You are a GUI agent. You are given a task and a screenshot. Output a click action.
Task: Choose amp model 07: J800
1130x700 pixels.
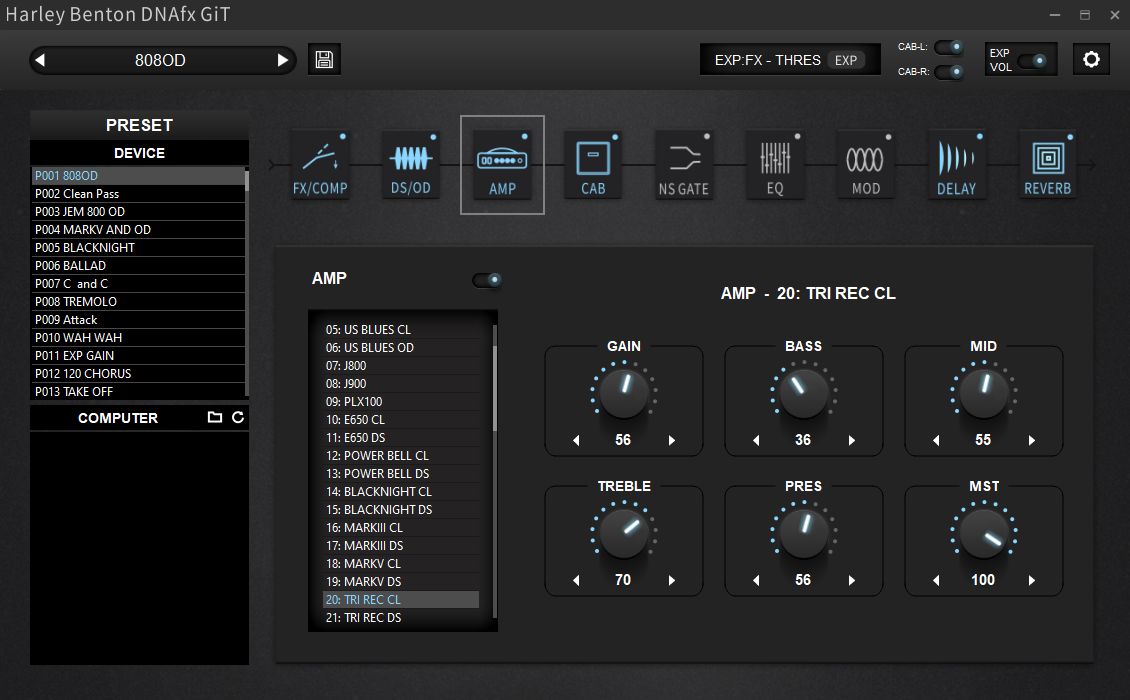click(401, 365)
